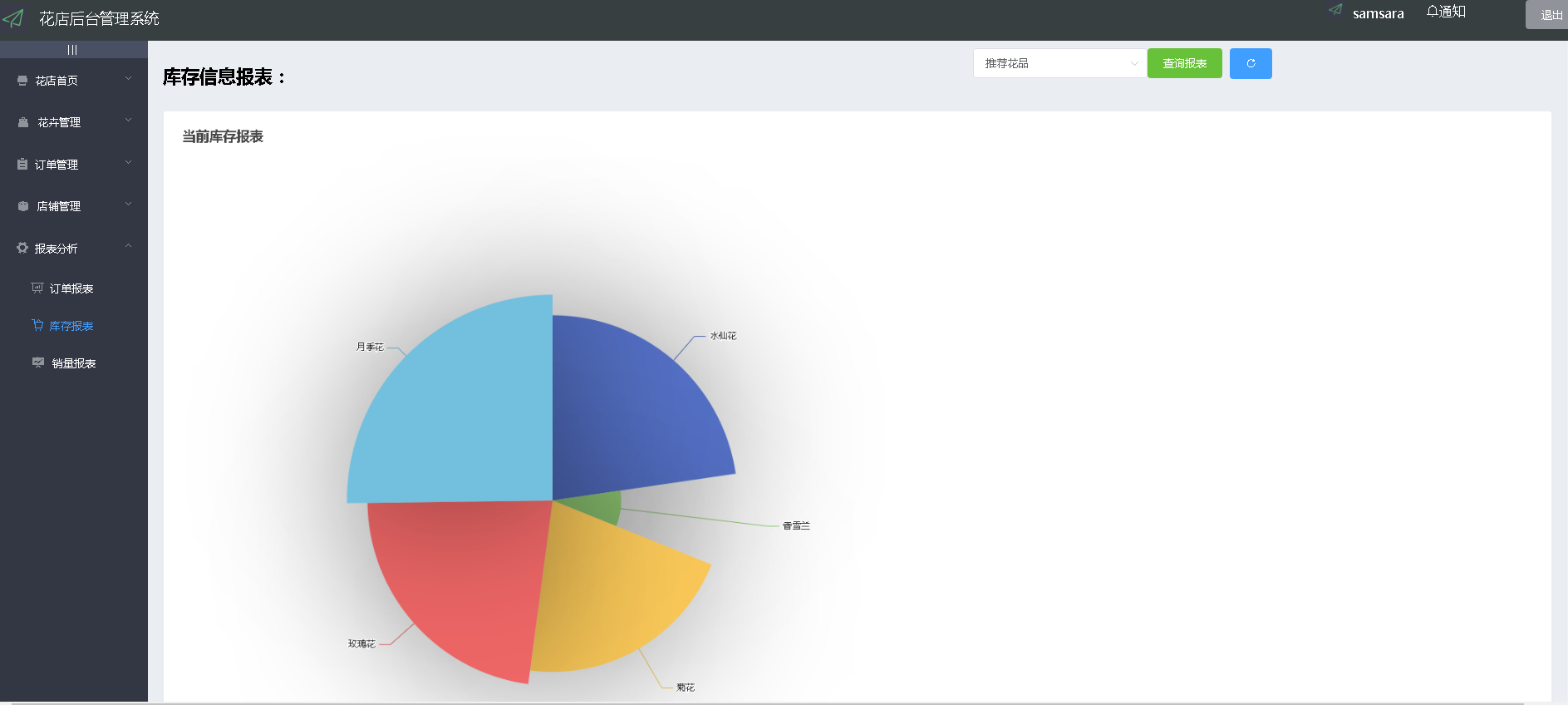
Task: Click the 查询报表 button
Action: click(1185, 63)
